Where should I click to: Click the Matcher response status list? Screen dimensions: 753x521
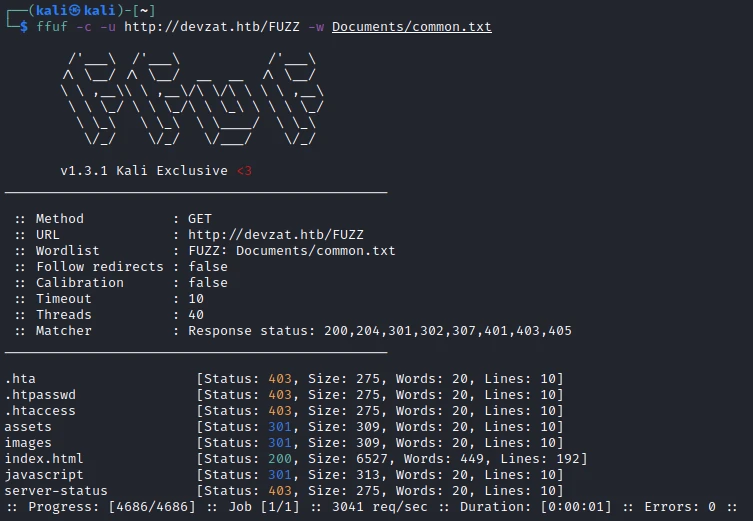380,331
